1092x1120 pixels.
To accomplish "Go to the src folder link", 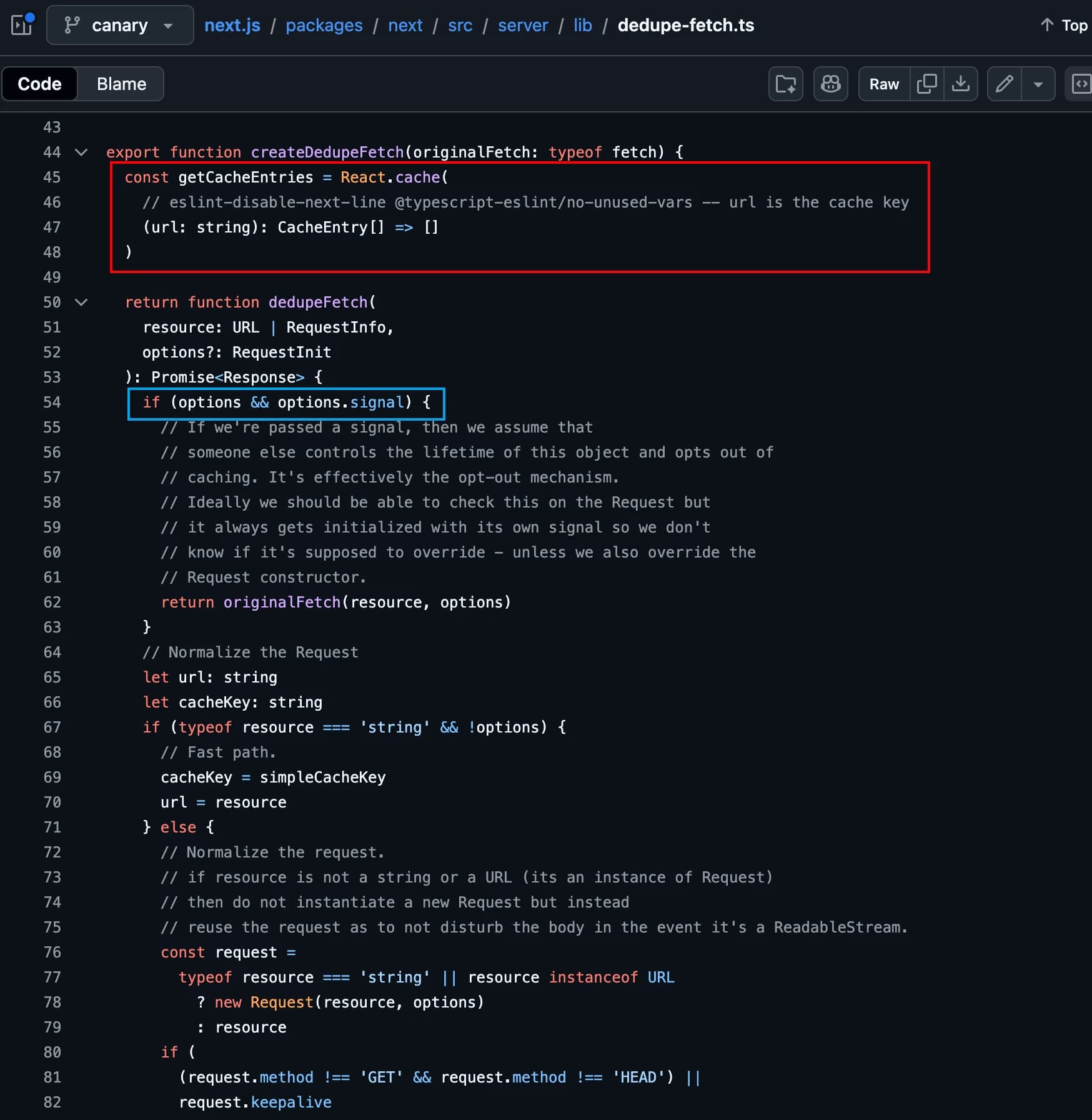I will point(460,25).
